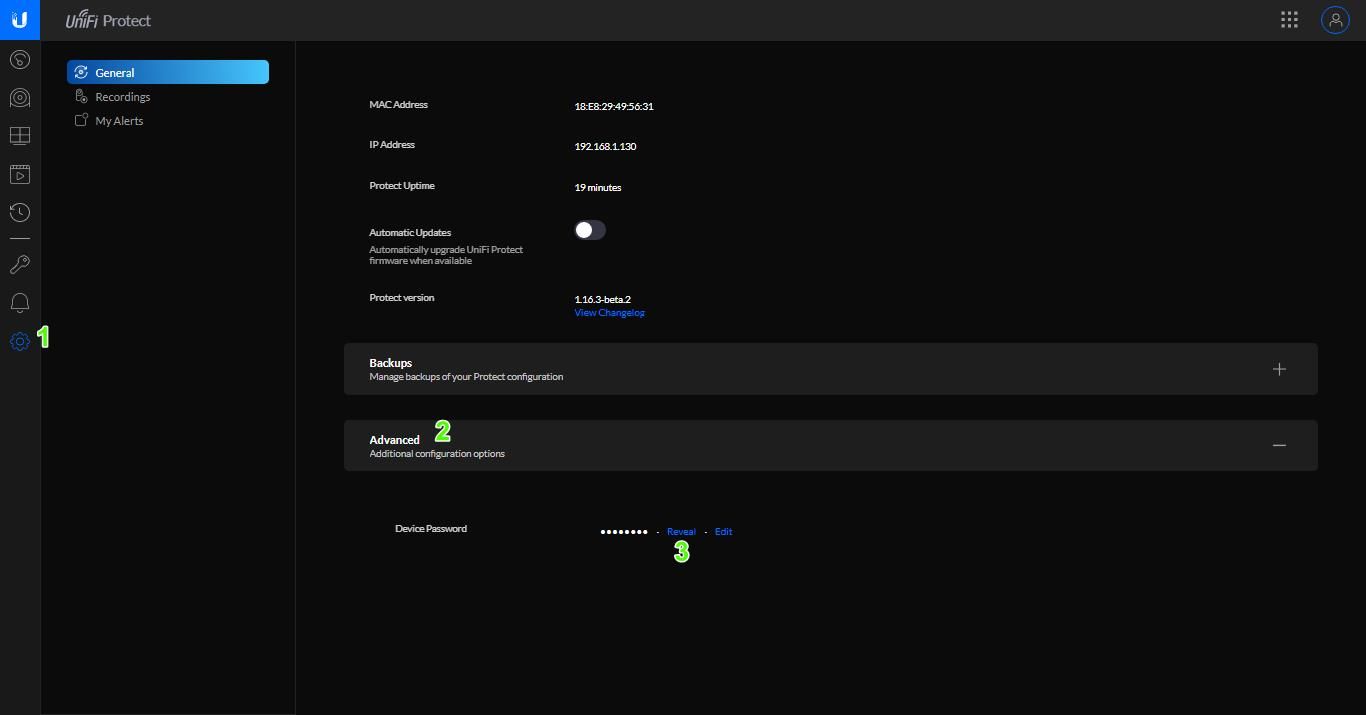Viewport: 1366px width, 715px height.
Task: Expand the Backups section with plus icon
Action: (x=1279, y=369)
